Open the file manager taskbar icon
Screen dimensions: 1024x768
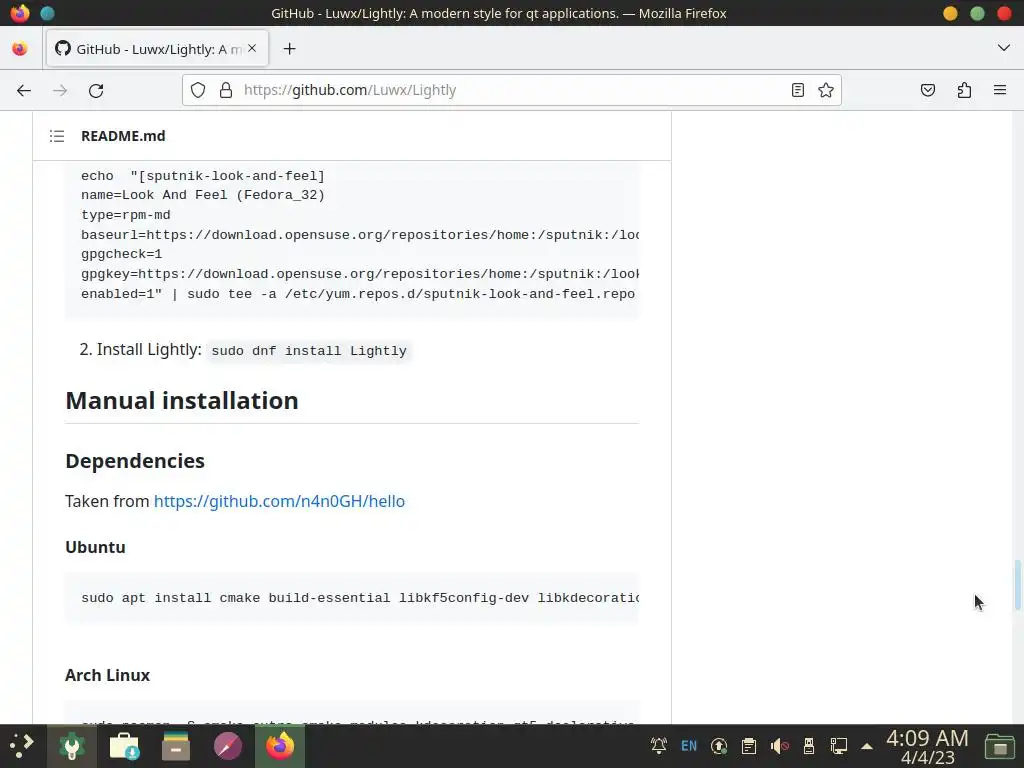coord(176,746)
